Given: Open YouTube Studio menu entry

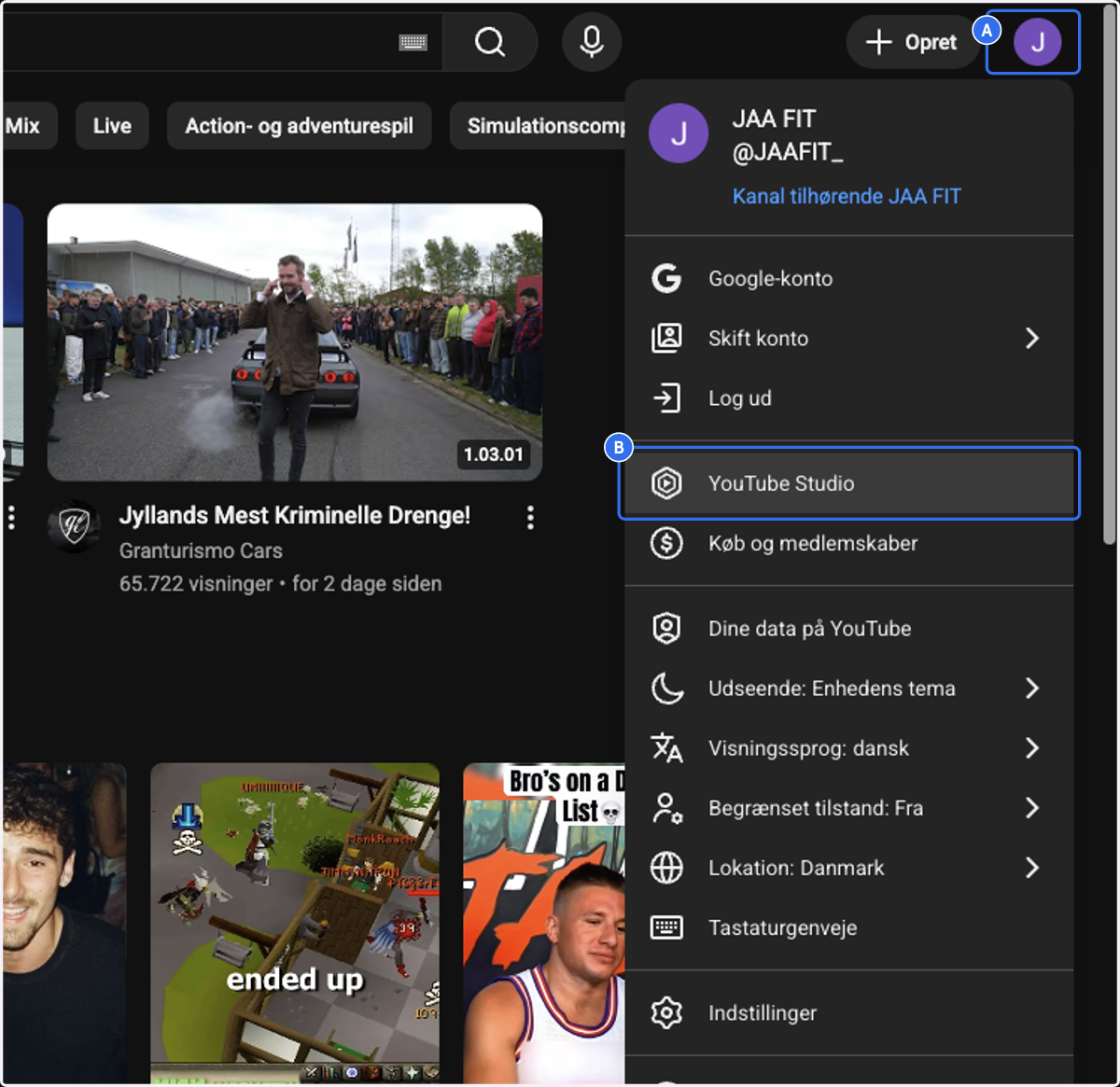Looking at the screenshot, I should 849,483.
